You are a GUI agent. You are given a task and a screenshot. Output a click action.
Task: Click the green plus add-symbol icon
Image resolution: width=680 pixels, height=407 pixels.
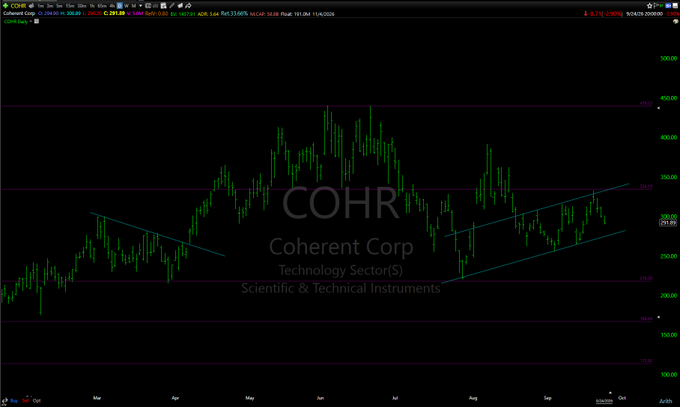[x=6, y=6]
